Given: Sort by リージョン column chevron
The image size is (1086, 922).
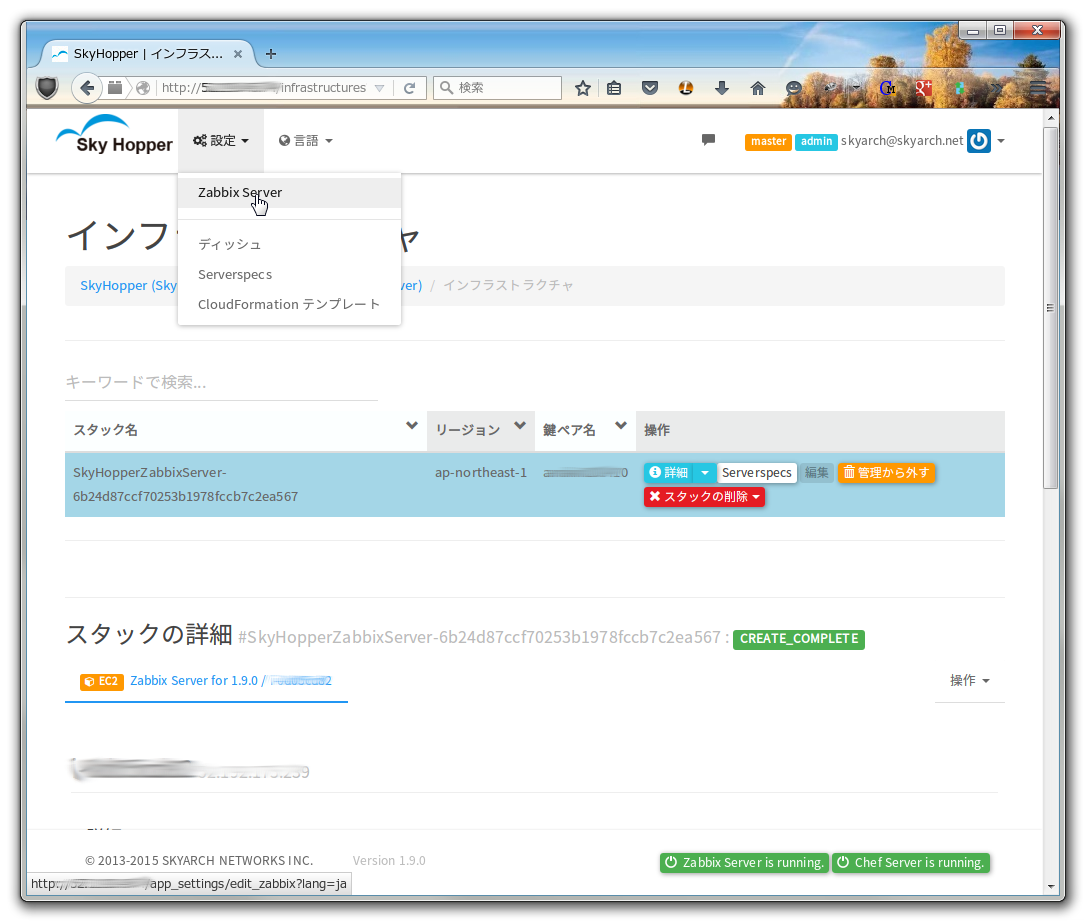Looking at the screenshot, I should click(x=519, y=425).
